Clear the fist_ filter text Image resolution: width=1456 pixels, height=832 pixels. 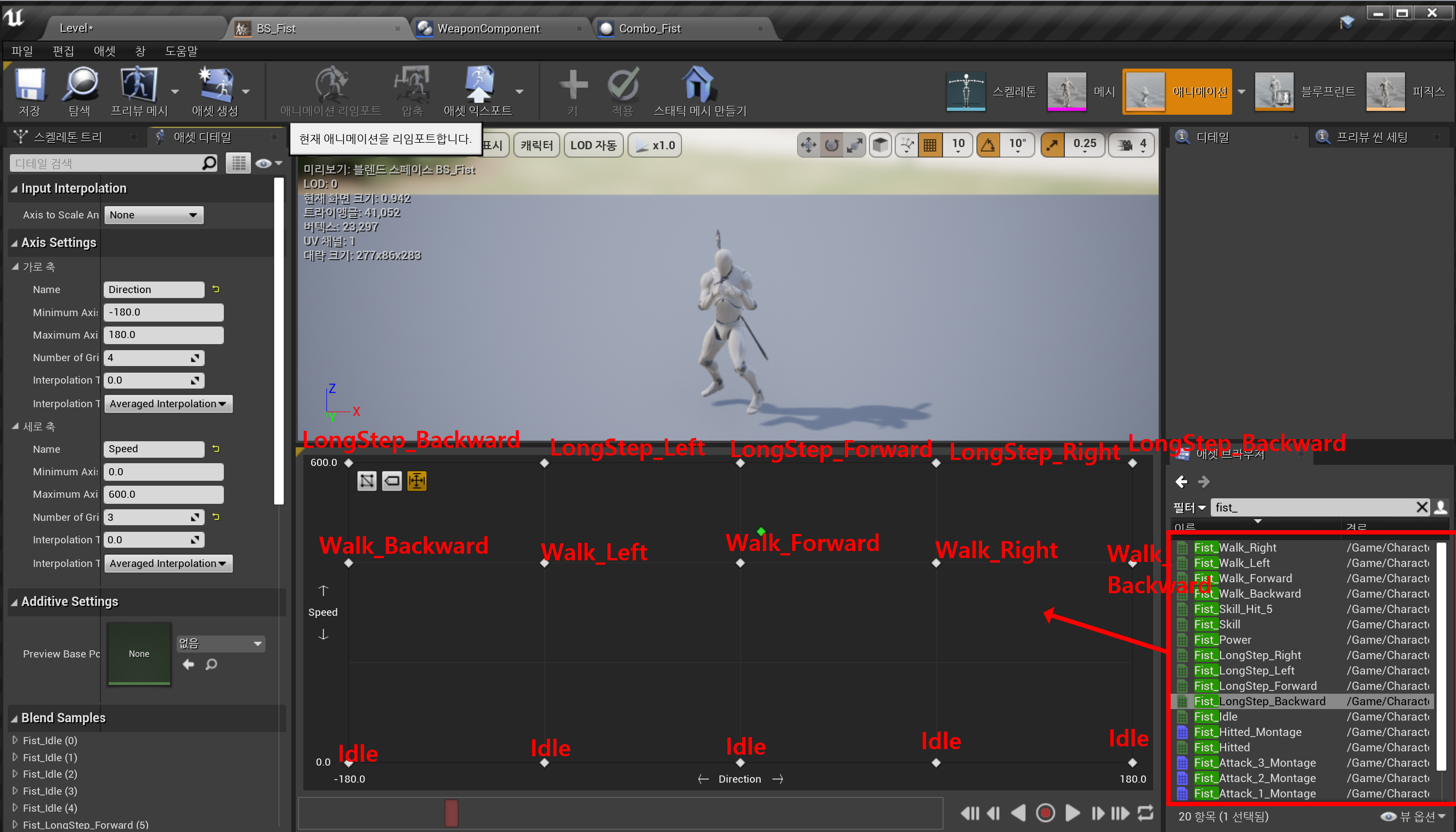(1422, 507)
